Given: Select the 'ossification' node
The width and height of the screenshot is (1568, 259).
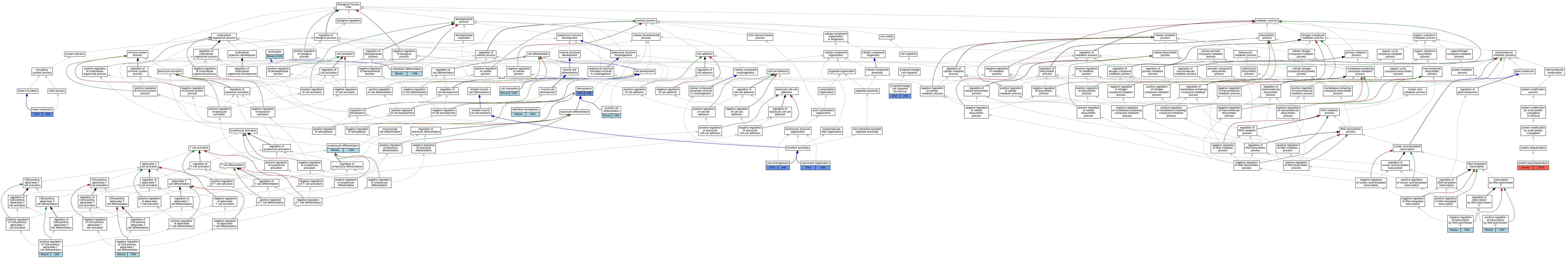Looking at the screenshot, I should (275, 52).
